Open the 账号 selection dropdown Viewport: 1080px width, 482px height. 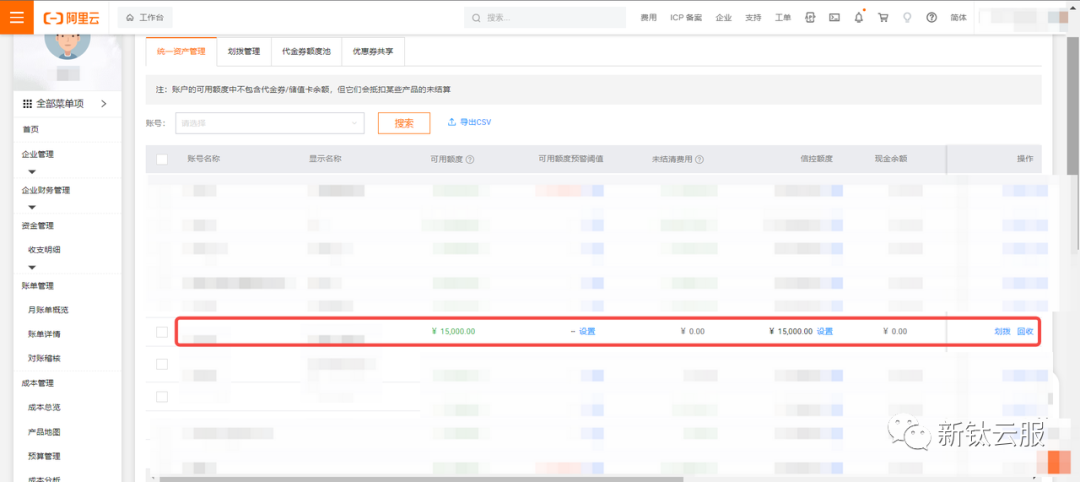click(270, 123)
